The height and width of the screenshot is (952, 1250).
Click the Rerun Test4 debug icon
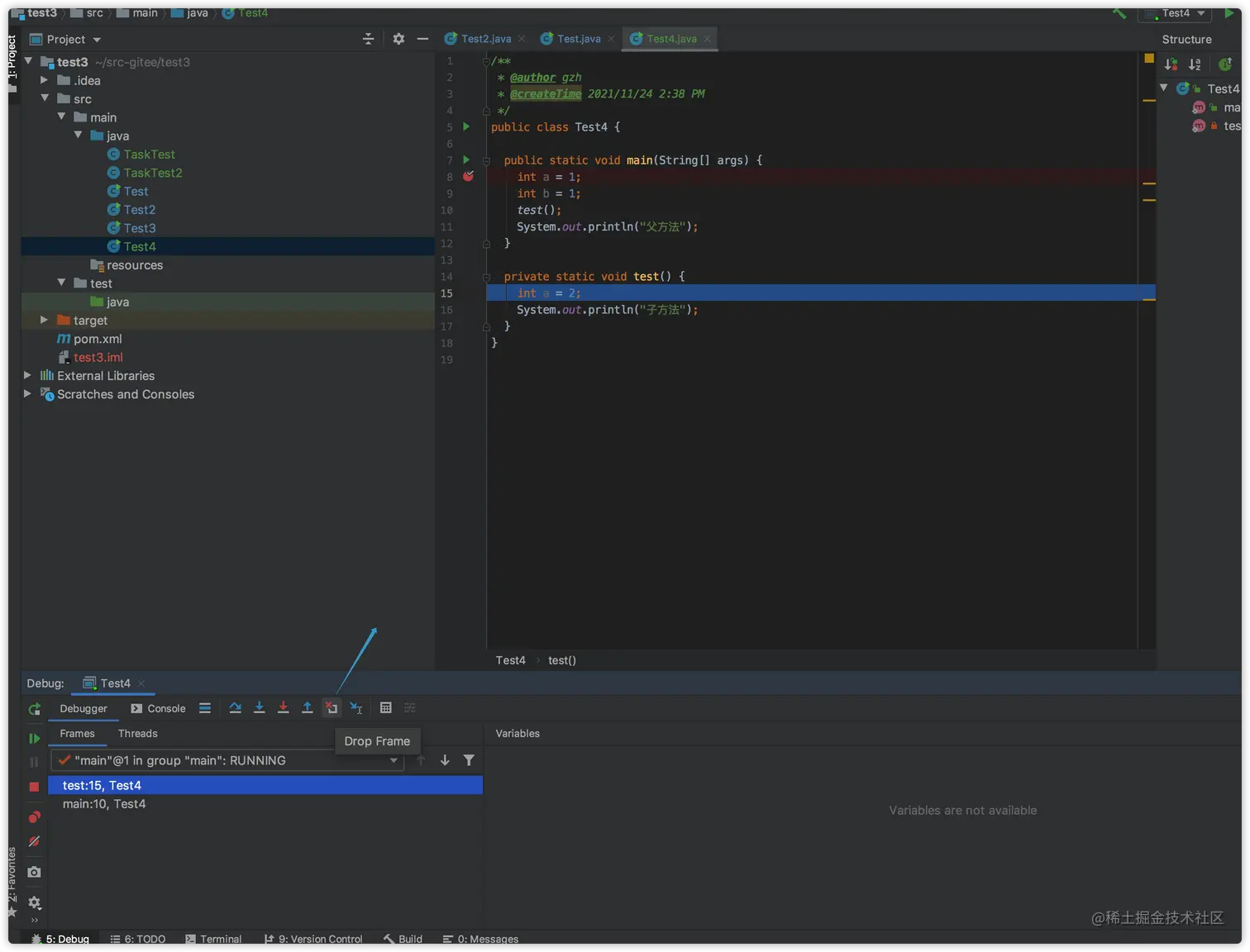34,709
